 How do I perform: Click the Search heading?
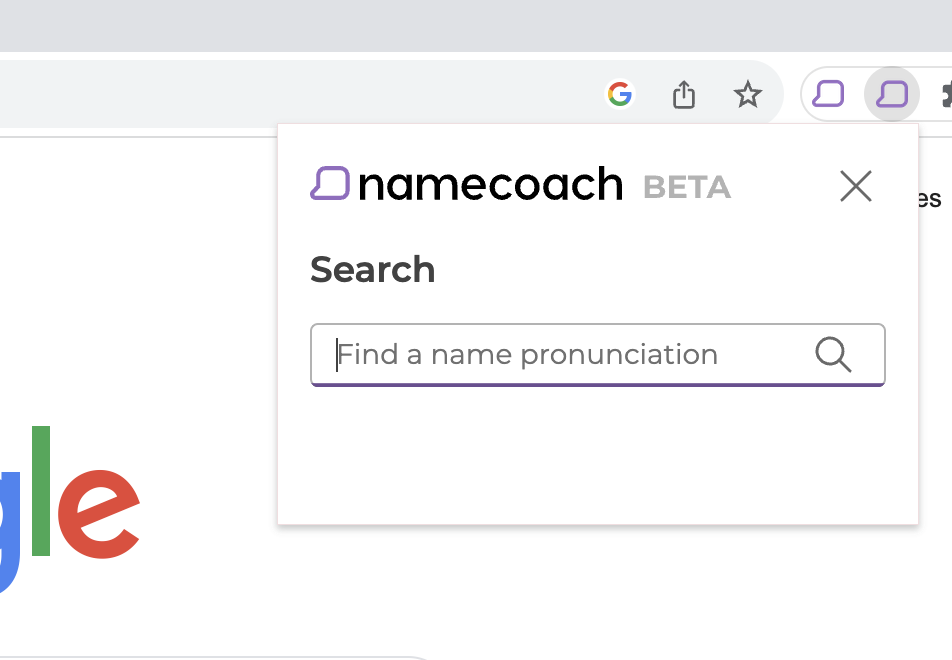[x=372, y=269]
